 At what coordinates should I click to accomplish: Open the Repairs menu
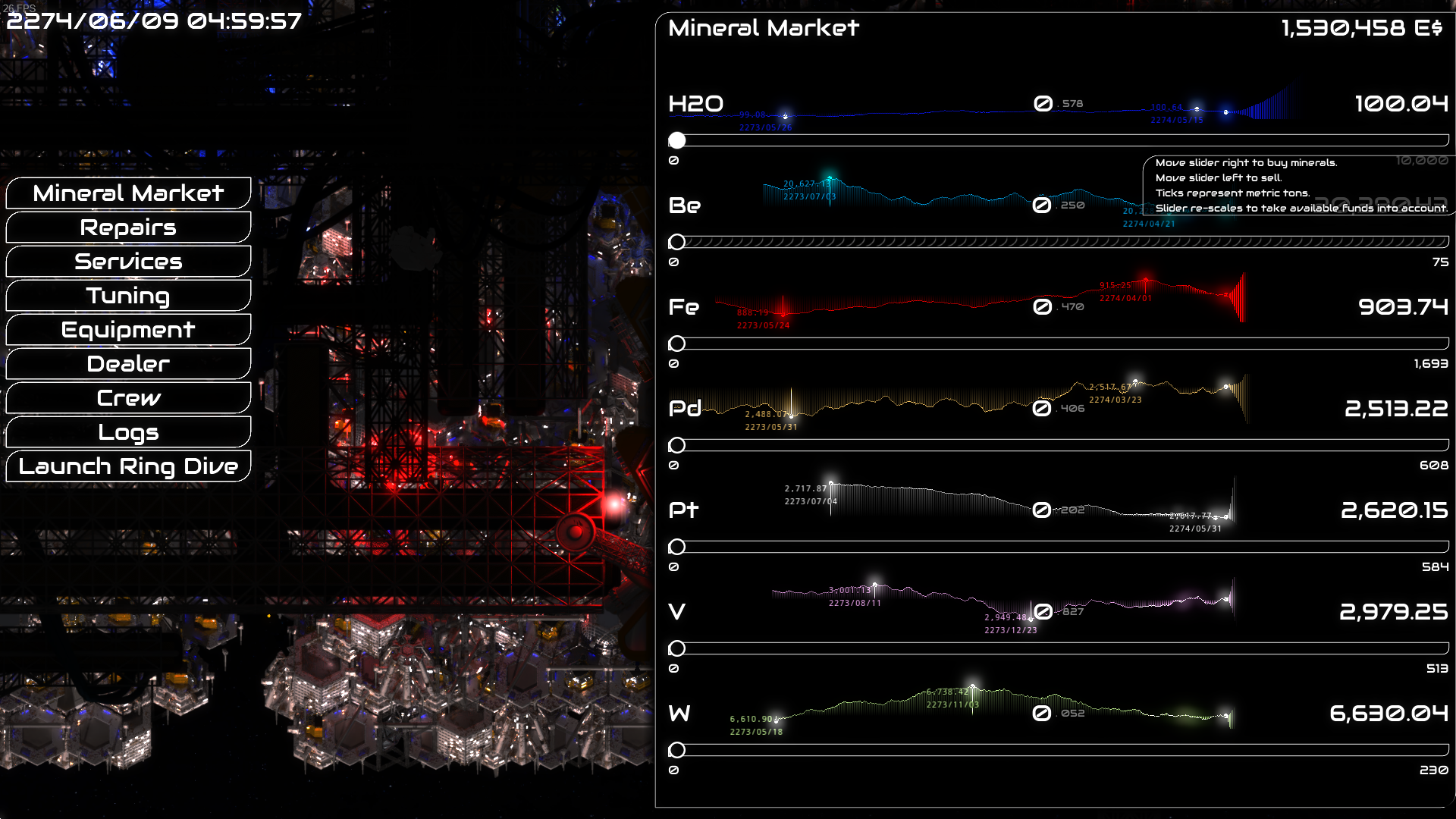(x=128, y=227)
